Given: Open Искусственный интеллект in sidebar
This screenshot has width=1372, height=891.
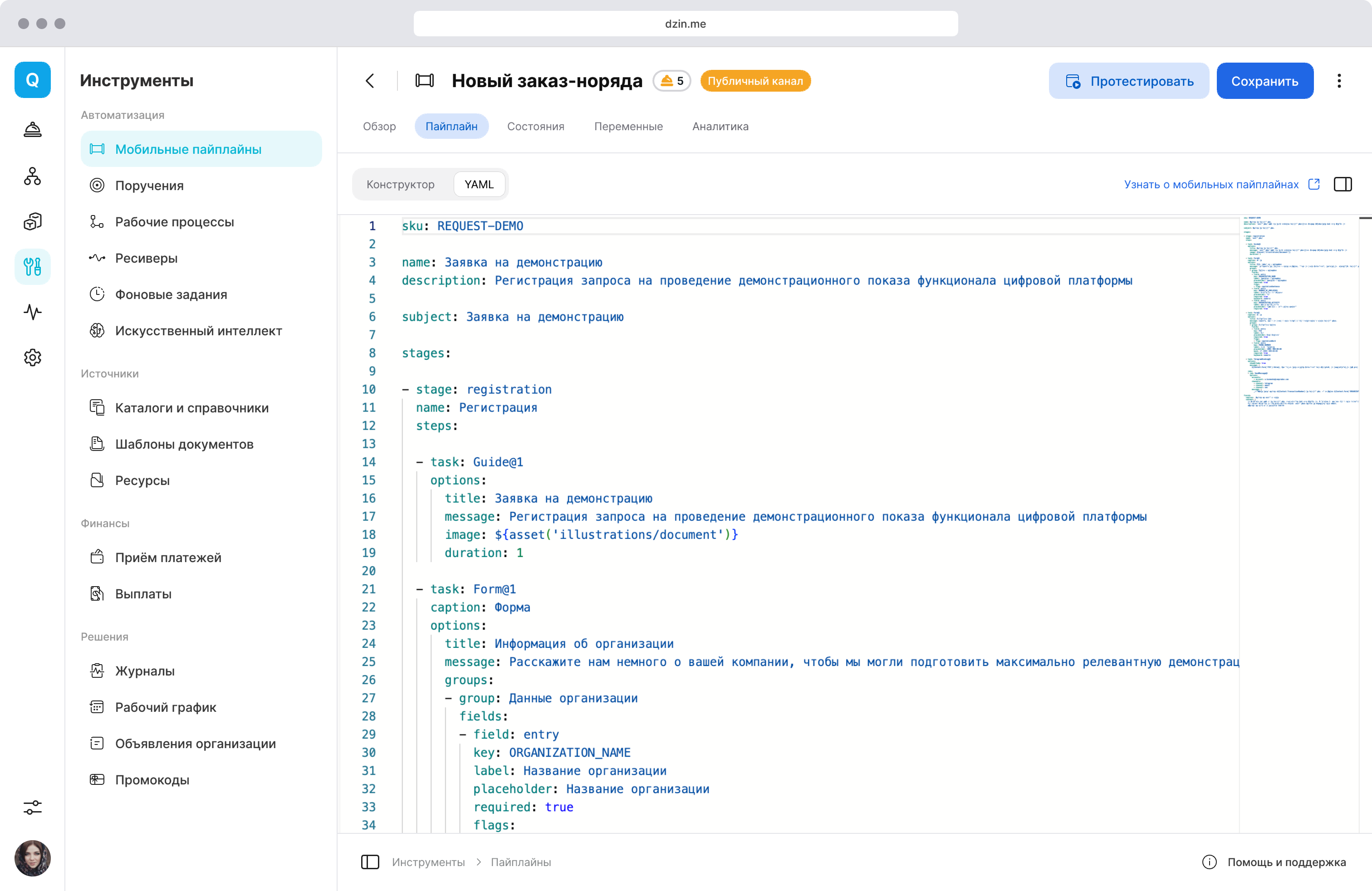Looking at the screenshot, I should point(198,331).
